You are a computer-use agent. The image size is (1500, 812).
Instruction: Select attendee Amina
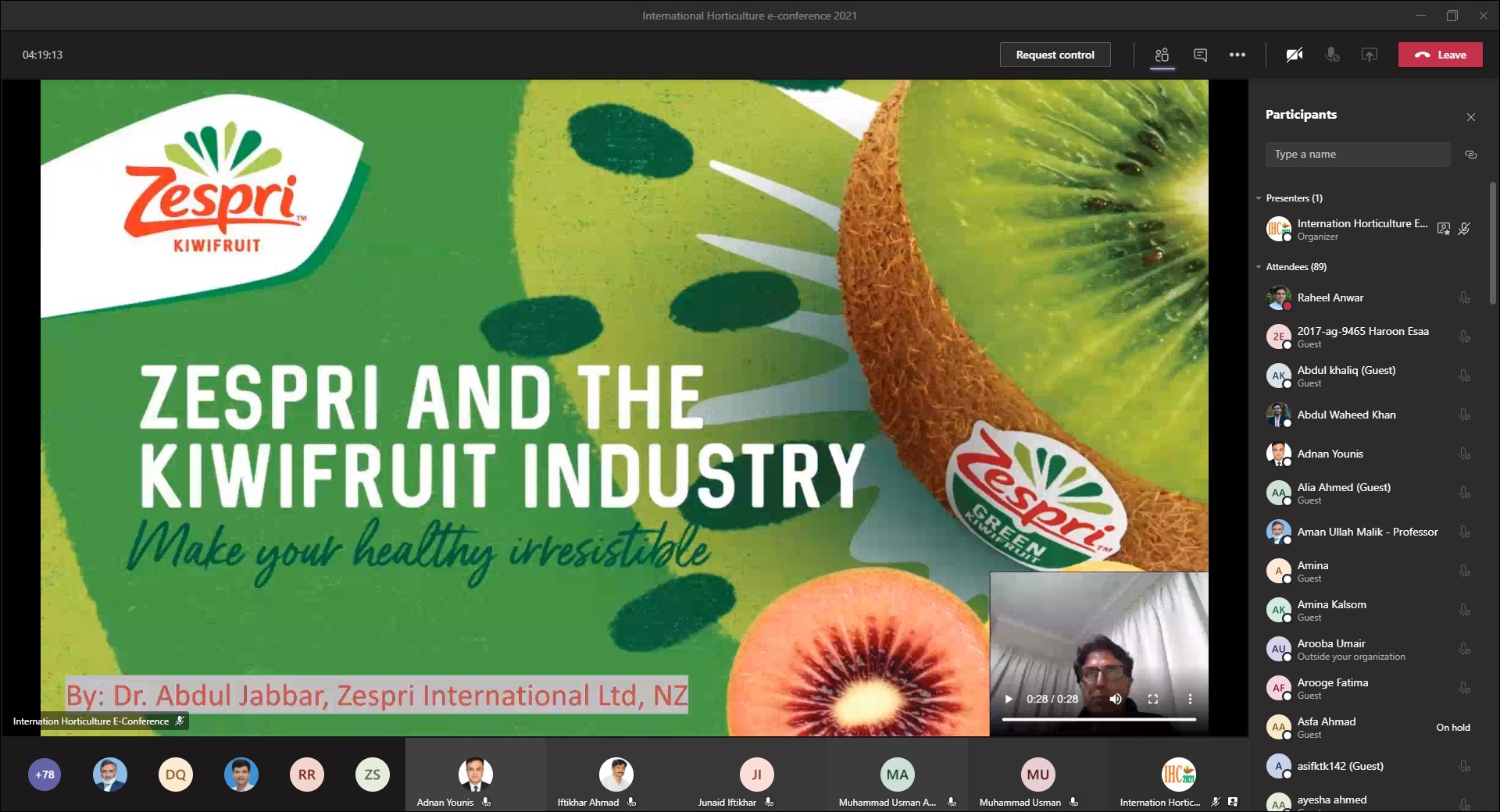pos(1369,571)
